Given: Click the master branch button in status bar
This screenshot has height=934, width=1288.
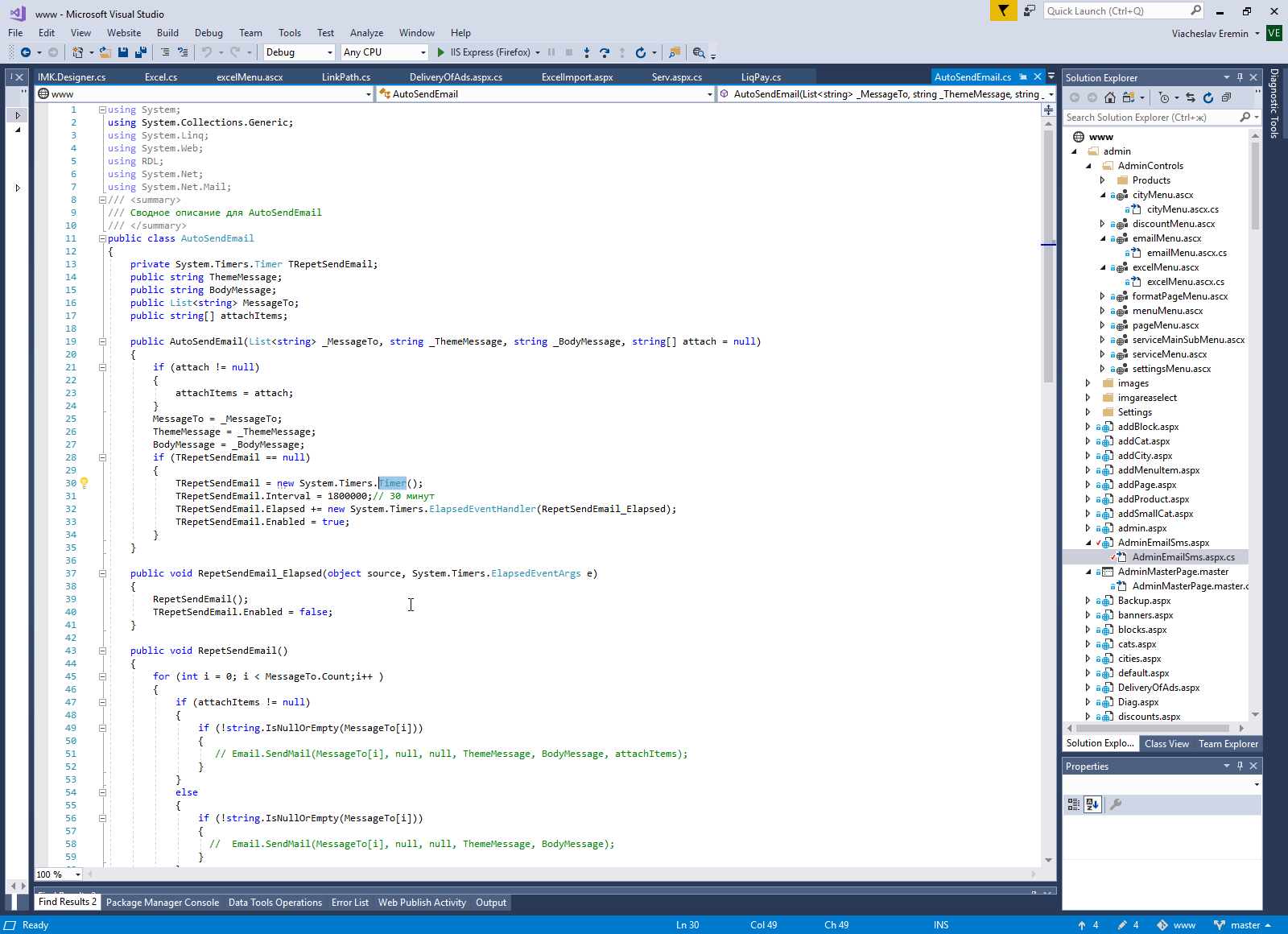Looking at the screenshot, I should 1242,925.
